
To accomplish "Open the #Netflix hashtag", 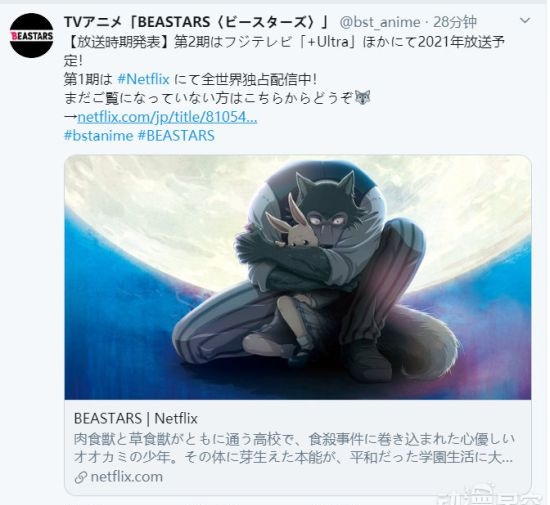I will pyautogui.click(x=143, y=79).
